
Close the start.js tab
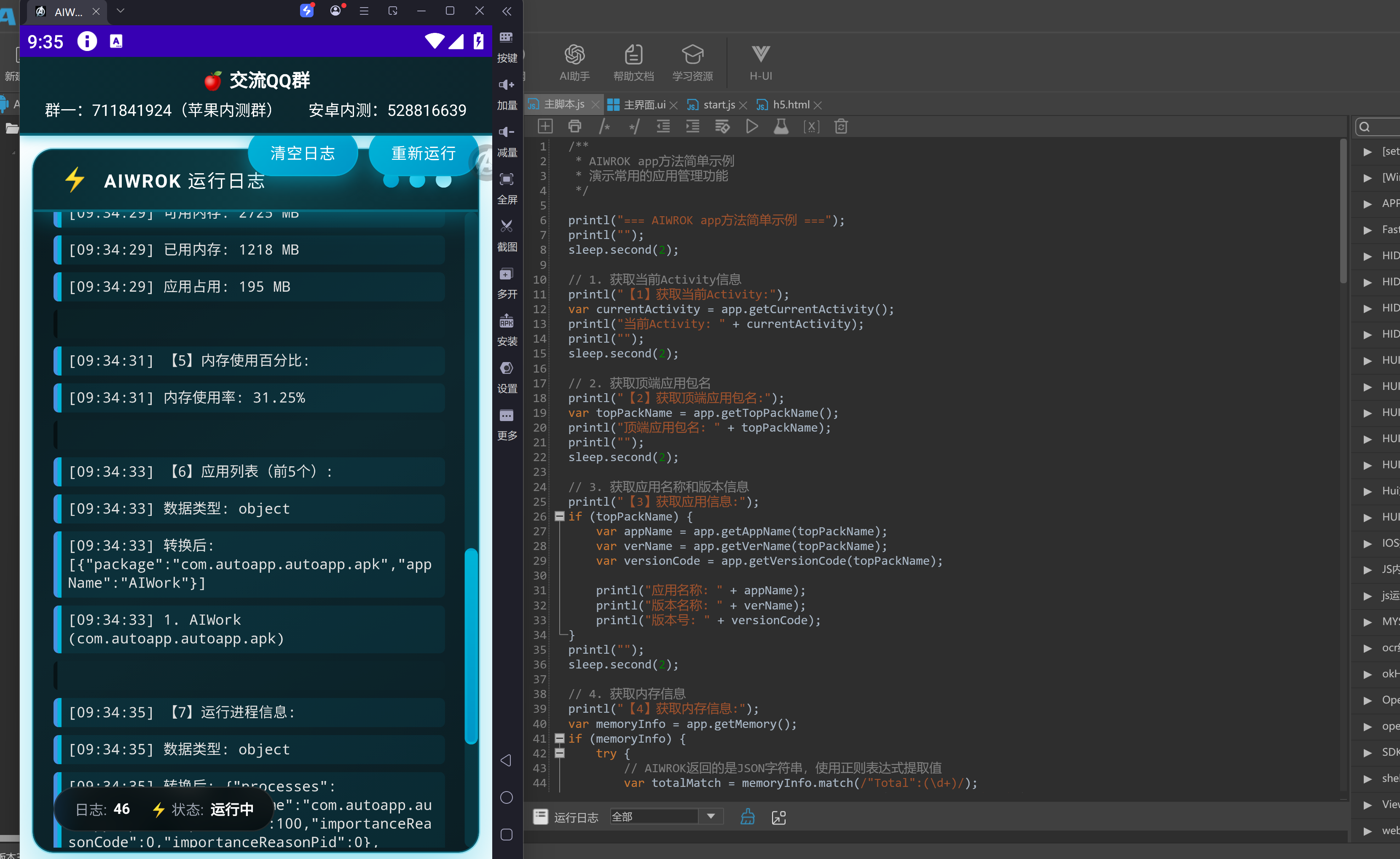coord(743,105)
